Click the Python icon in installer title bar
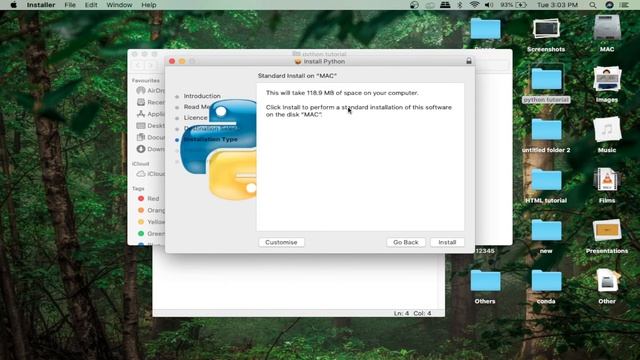Screen dimensions: 640x360 click(x=298, y=61)
